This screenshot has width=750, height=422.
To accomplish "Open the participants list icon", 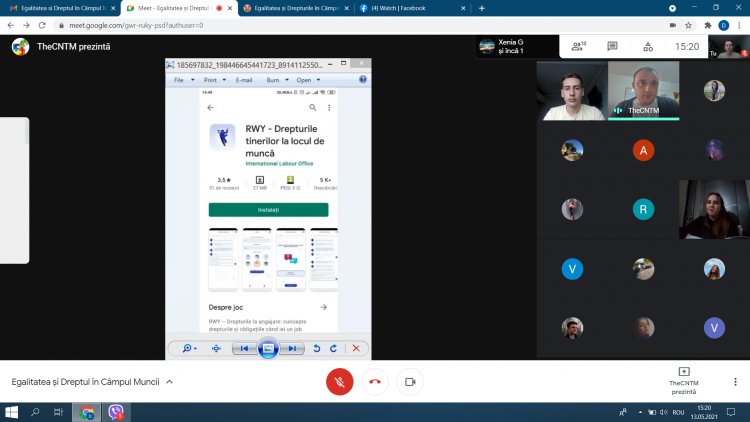I will [x=578, y=46].
